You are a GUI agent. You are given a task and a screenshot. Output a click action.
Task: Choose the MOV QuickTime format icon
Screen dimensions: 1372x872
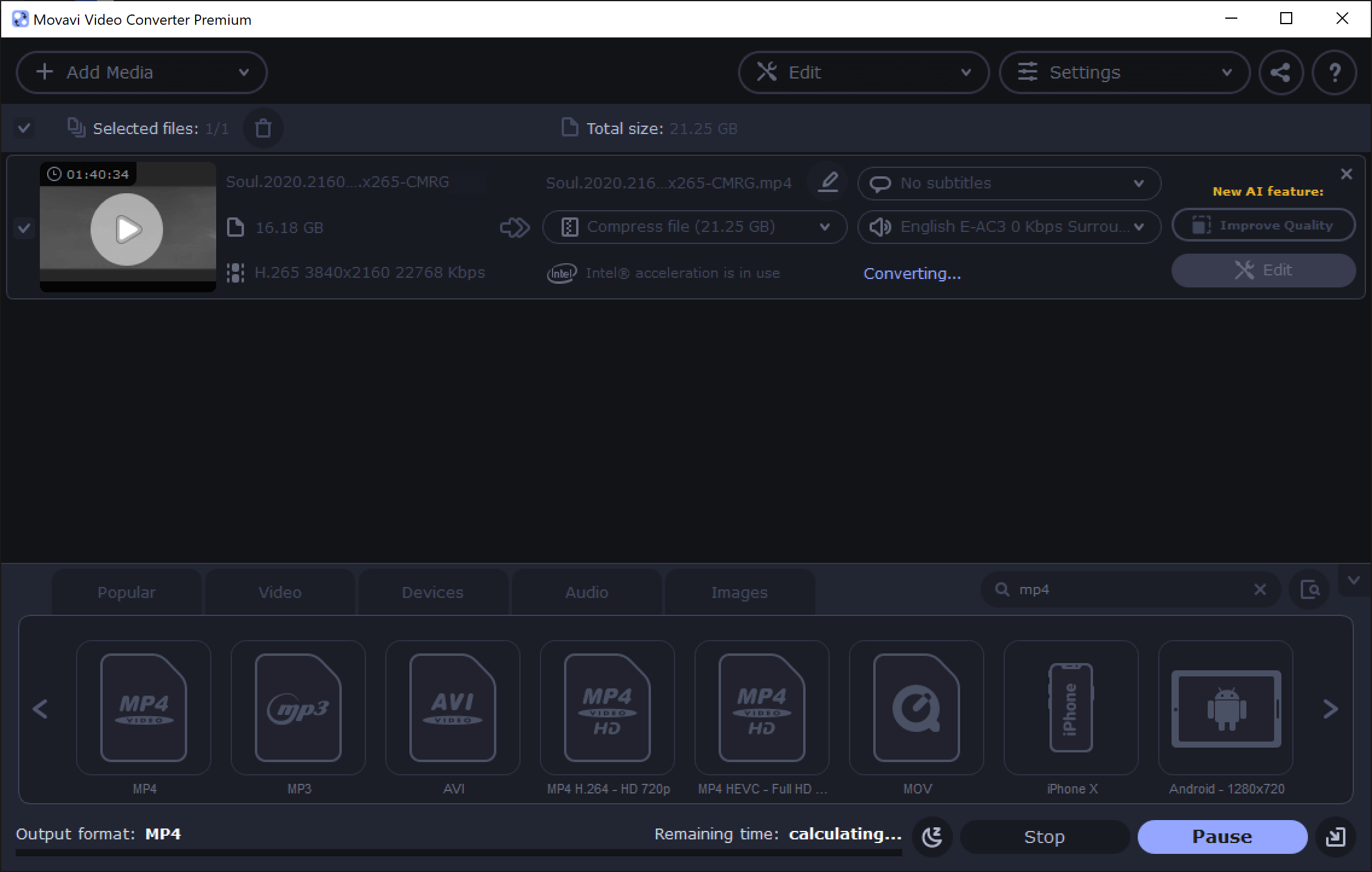(x=917, y=708)
